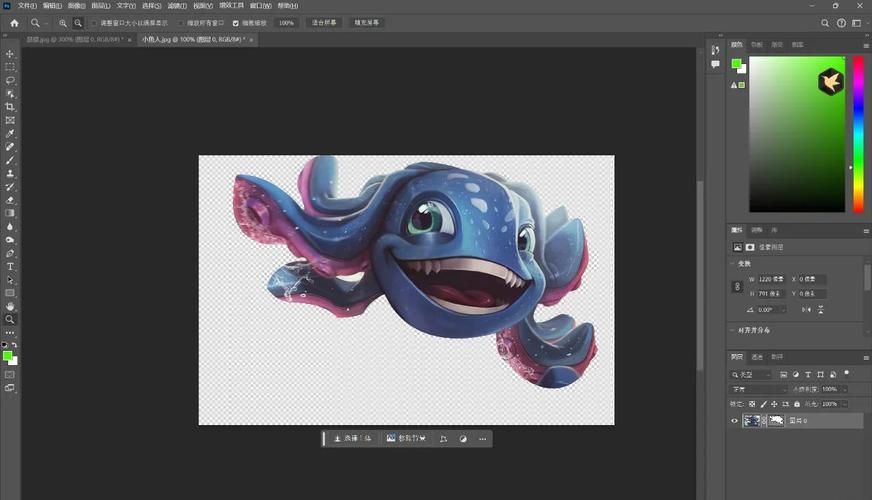
Task: Open the Filter menu in menu bar
Action: pyautogui.click(x=177, y=6)
